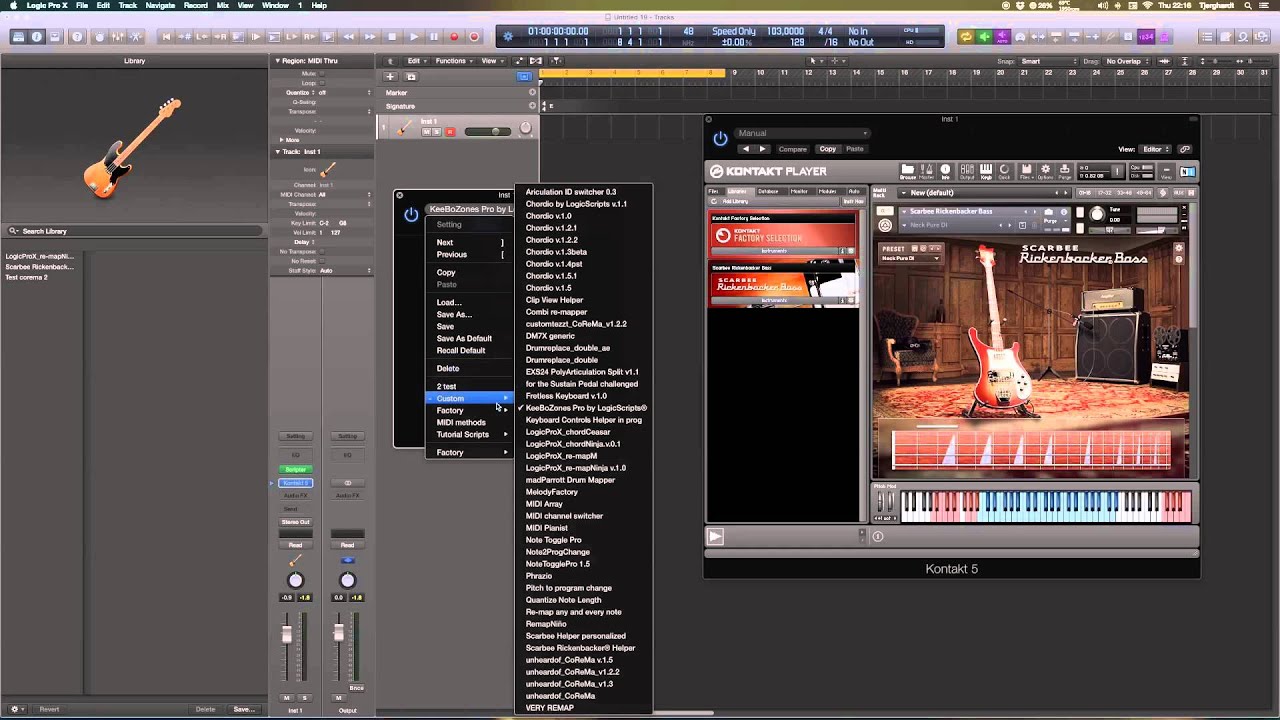Toggle the Kontakt Keyb keyboard icon
The width and height of the screenshot is (1280, 720).
pyautogui.click(x=986, y=171)
